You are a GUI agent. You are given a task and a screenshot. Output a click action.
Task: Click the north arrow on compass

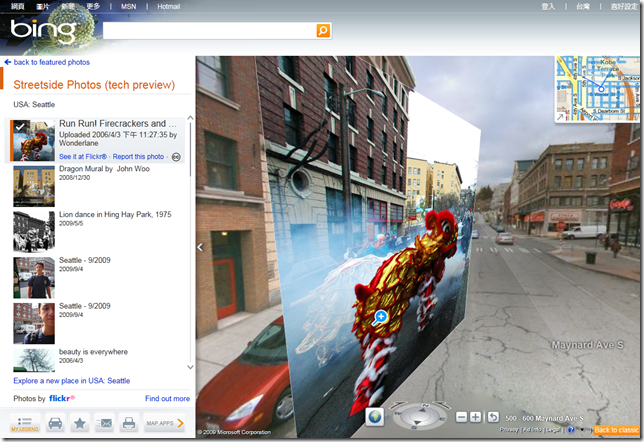(x=423, y=410)
